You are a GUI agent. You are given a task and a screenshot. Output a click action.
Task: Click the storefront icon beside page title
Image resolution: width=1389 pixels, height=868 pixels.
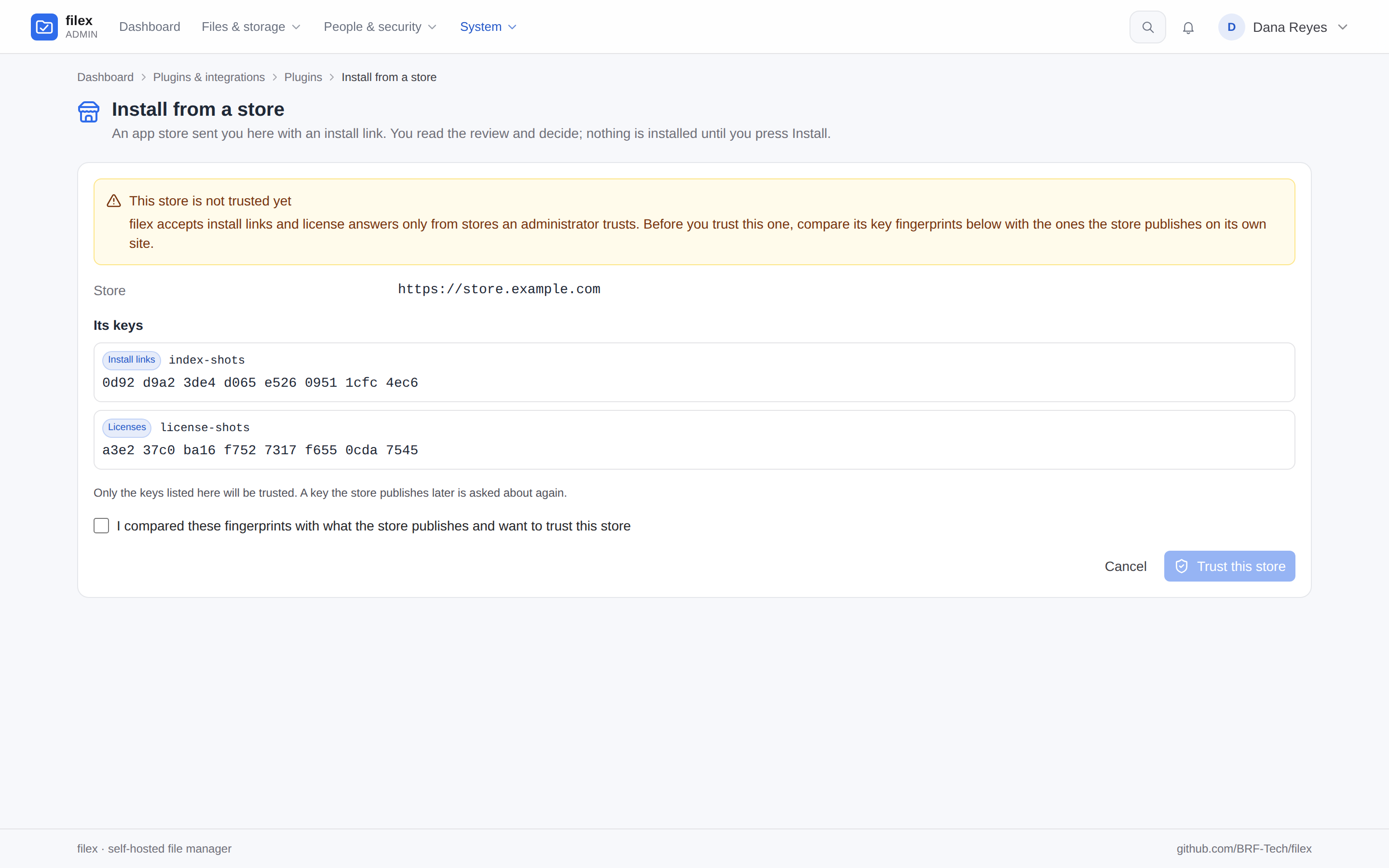88,111
